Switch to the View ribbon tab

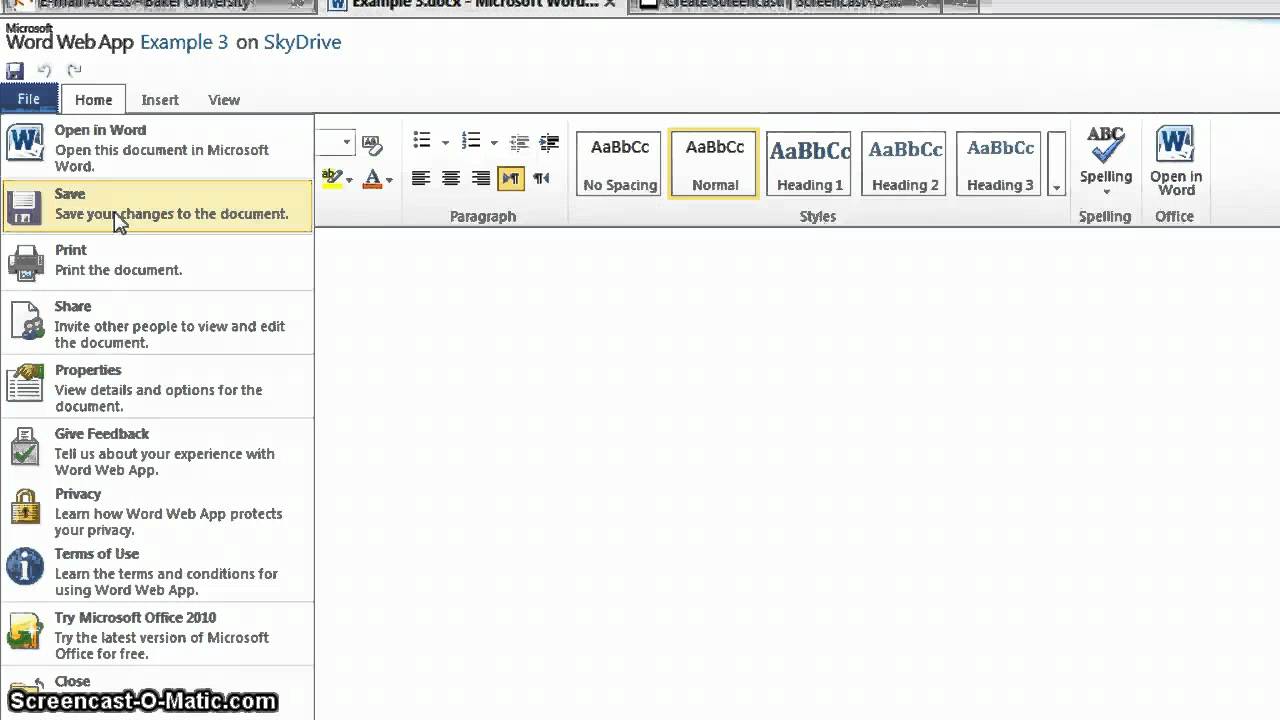tap(224, 100)
